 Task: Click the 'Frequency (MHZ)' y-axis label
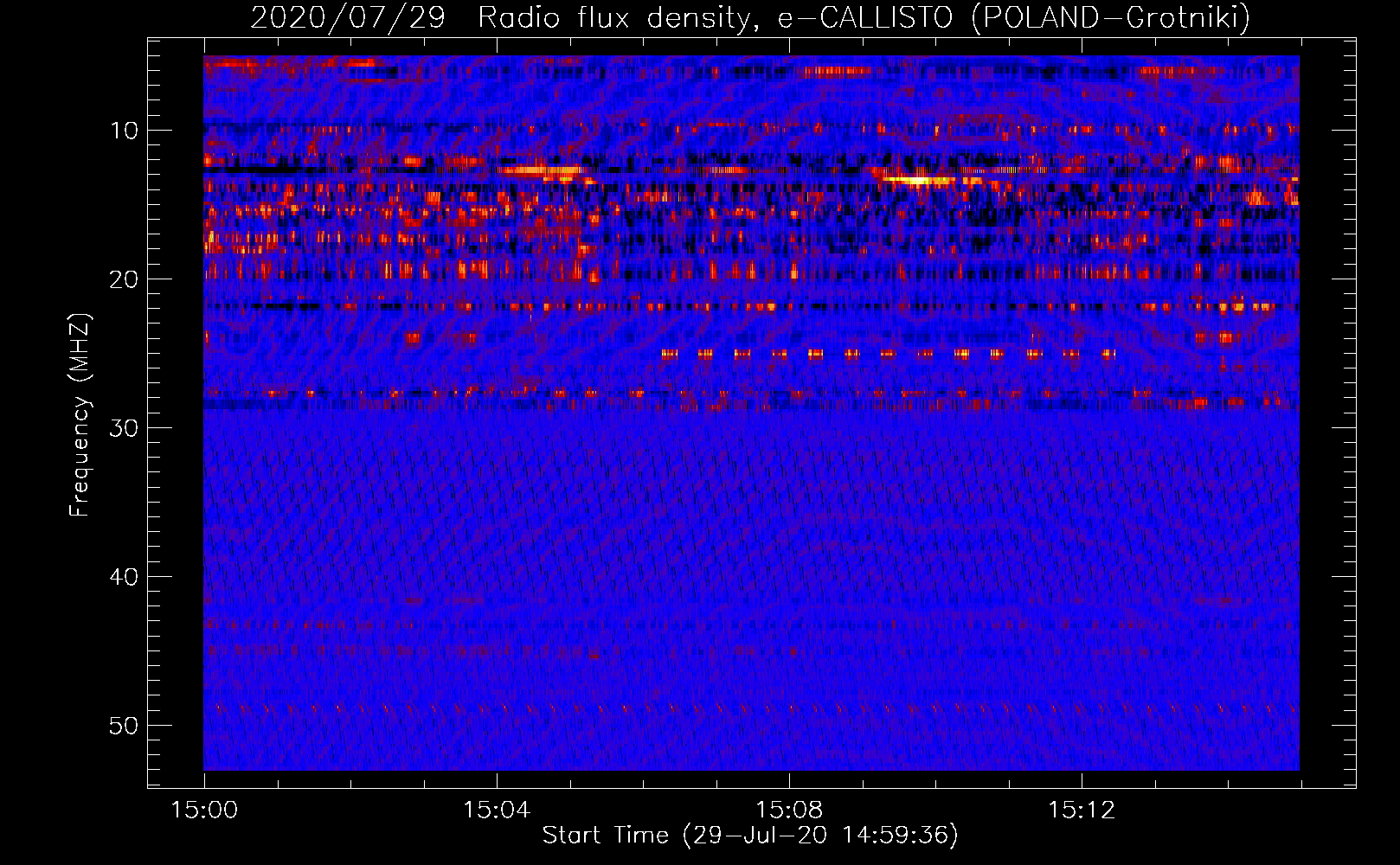(80, 415)
